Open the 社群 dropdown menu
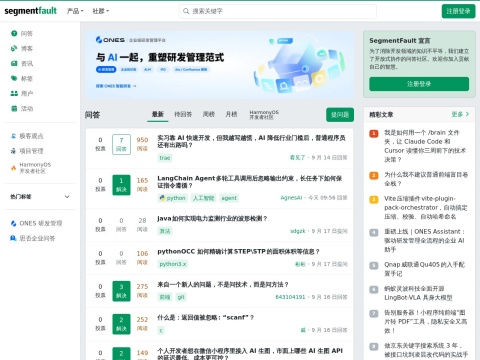 (x=100, y=11)
